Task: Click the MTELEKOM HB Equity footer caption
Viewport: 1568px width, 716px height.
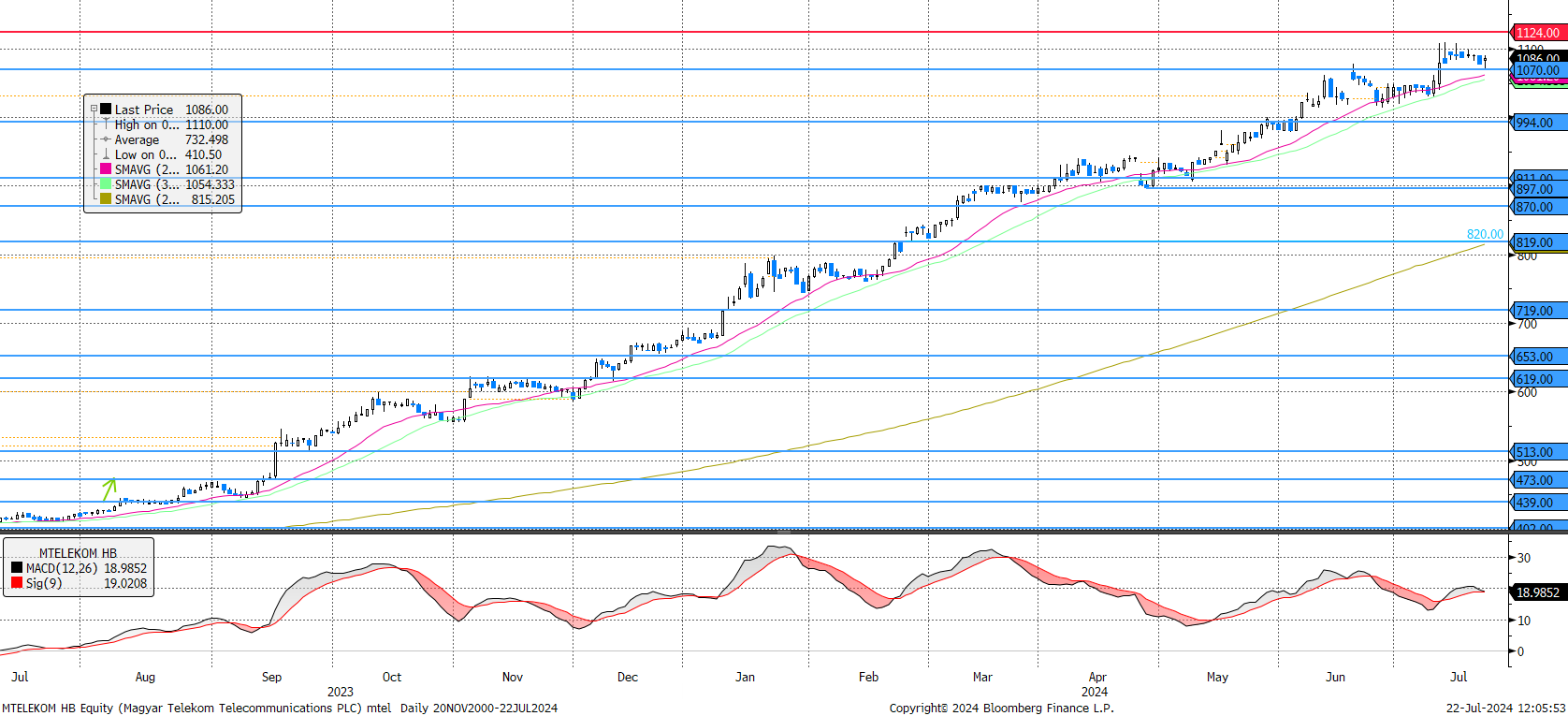Action: (280, 708)
